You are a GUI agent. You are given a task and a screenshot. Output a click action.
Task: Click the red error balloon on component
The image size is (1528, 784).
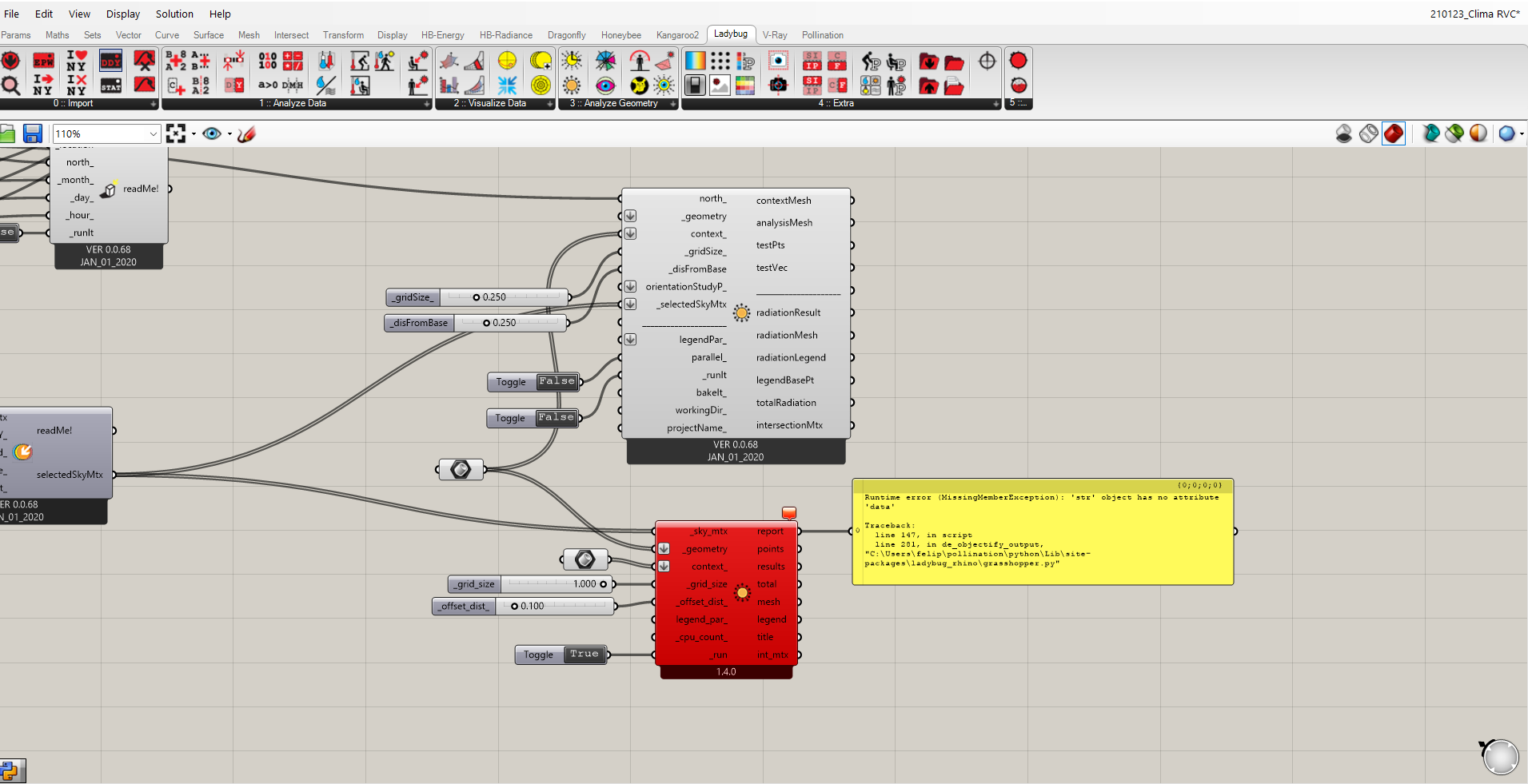[789, 513]
